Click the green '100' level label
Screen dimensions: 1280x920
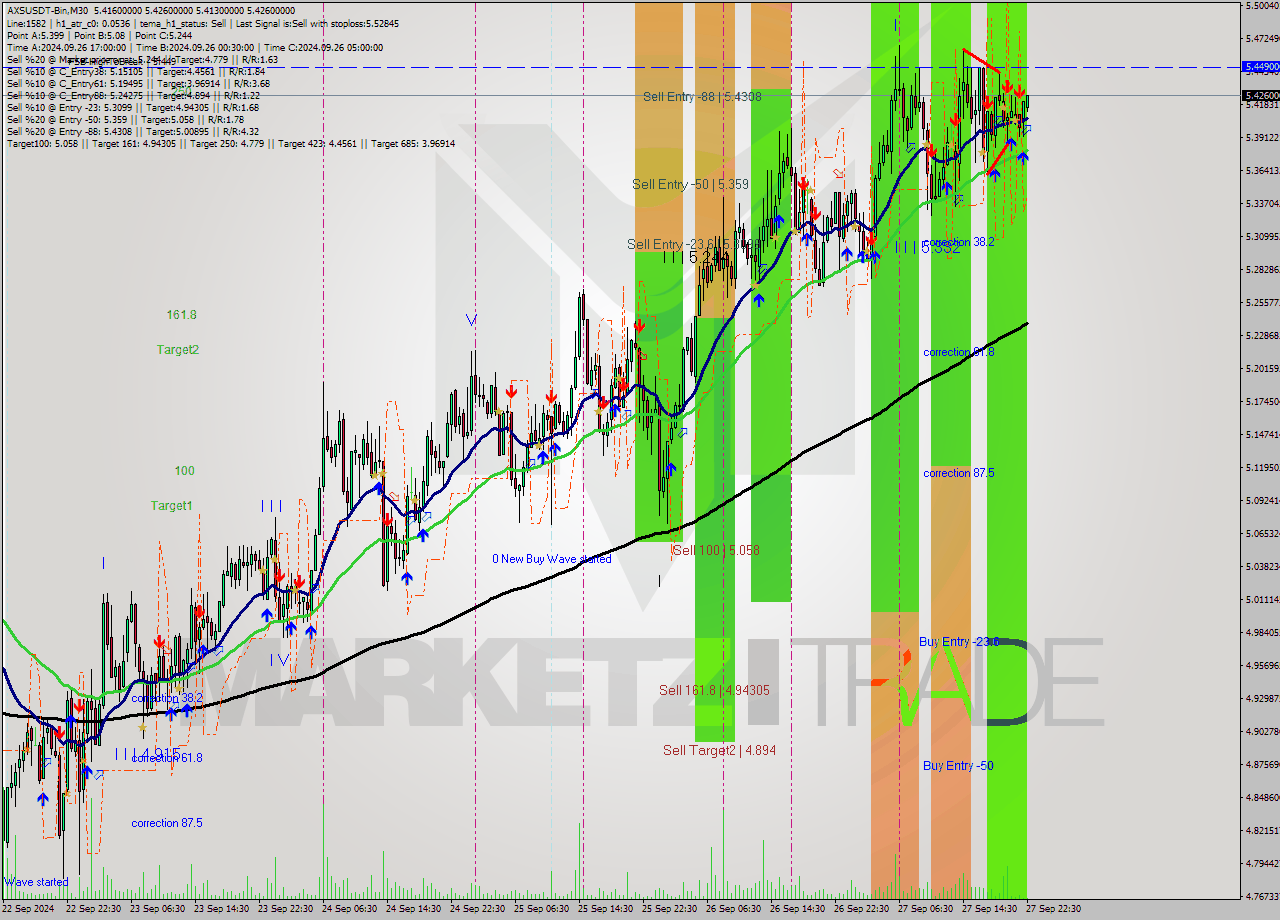(x=184, y=471)
